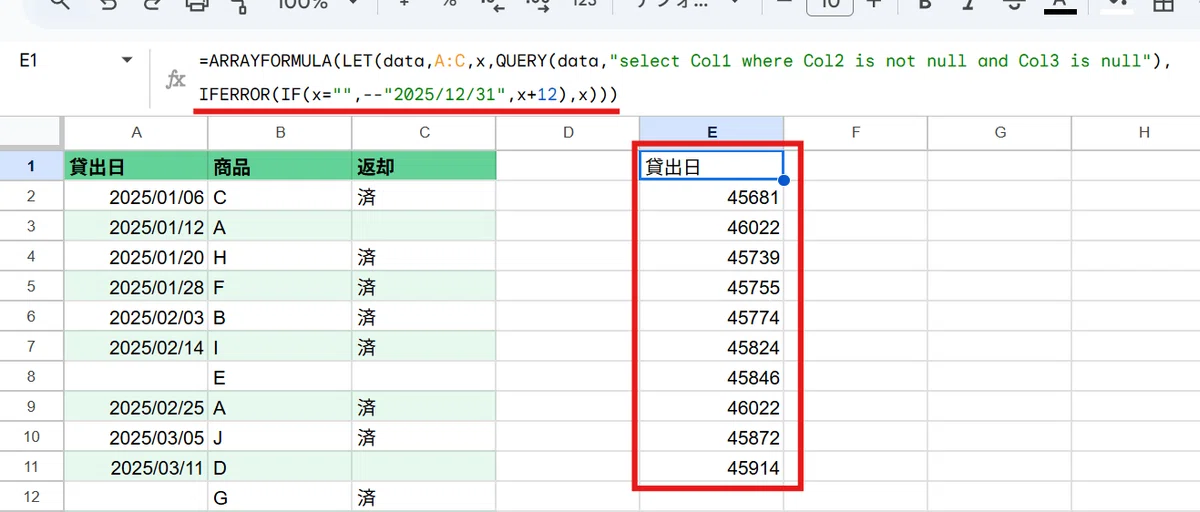Click product cell D in row 11
Image resolution: width=1200 pixels, height=512 pixels.
(280, 467)
